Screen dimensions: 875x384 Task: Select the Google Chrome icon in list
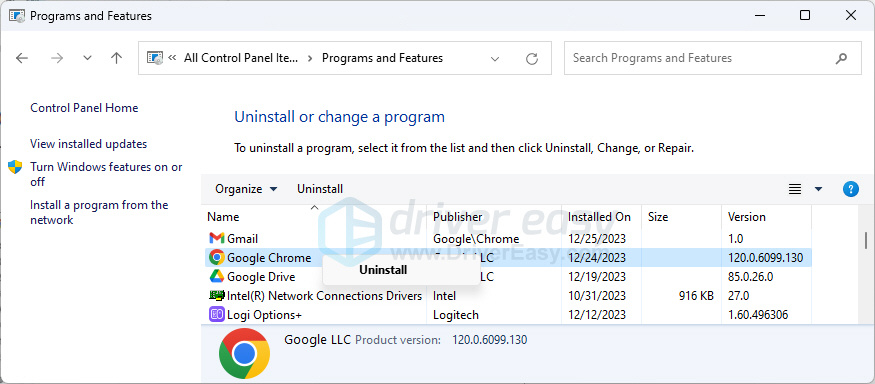[x=217, y=257]
